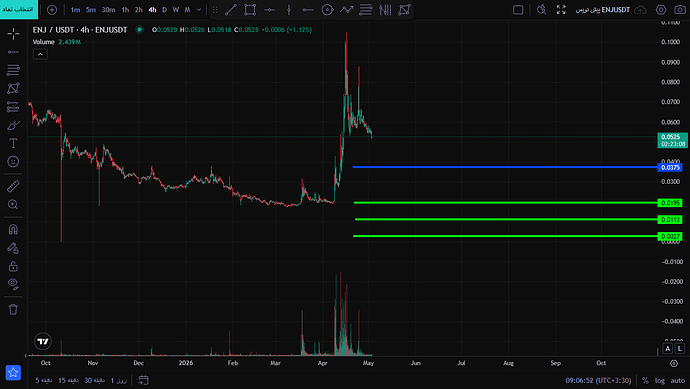Open the ENJUSDT layout name draft
The width and height of the screenshot is (690, 389).
[x=602, y=10]
